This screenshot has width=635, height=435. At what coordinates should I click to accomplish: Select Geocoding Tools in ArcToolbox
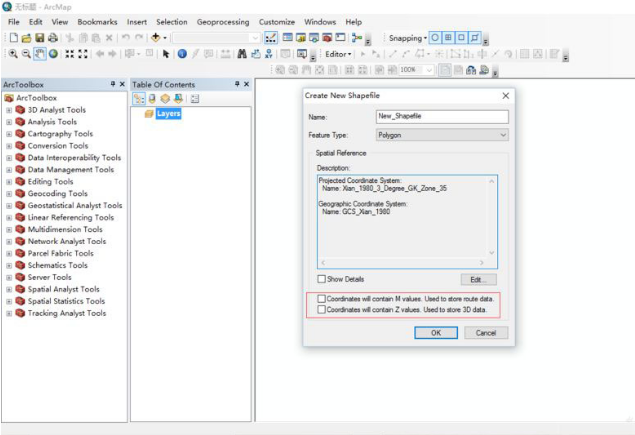click(x=58, y=194)
